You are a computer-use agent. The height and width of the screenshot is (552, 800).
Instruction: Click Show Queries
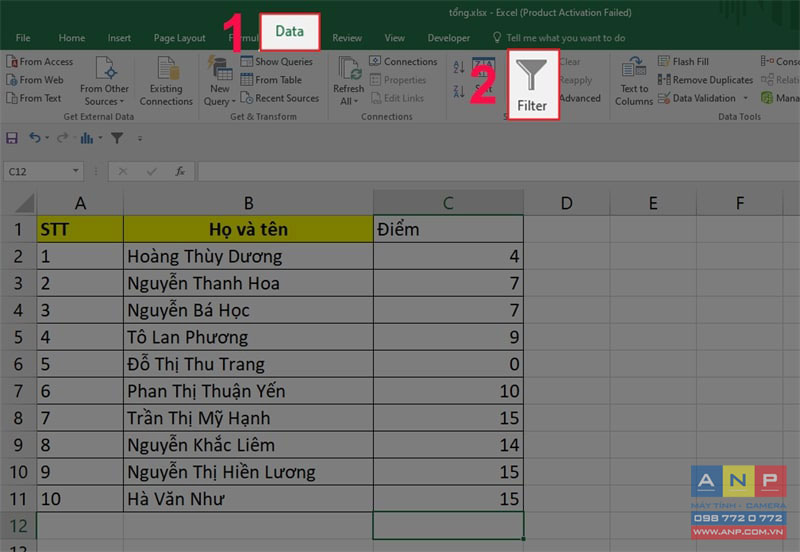click(x=277, y=62)
